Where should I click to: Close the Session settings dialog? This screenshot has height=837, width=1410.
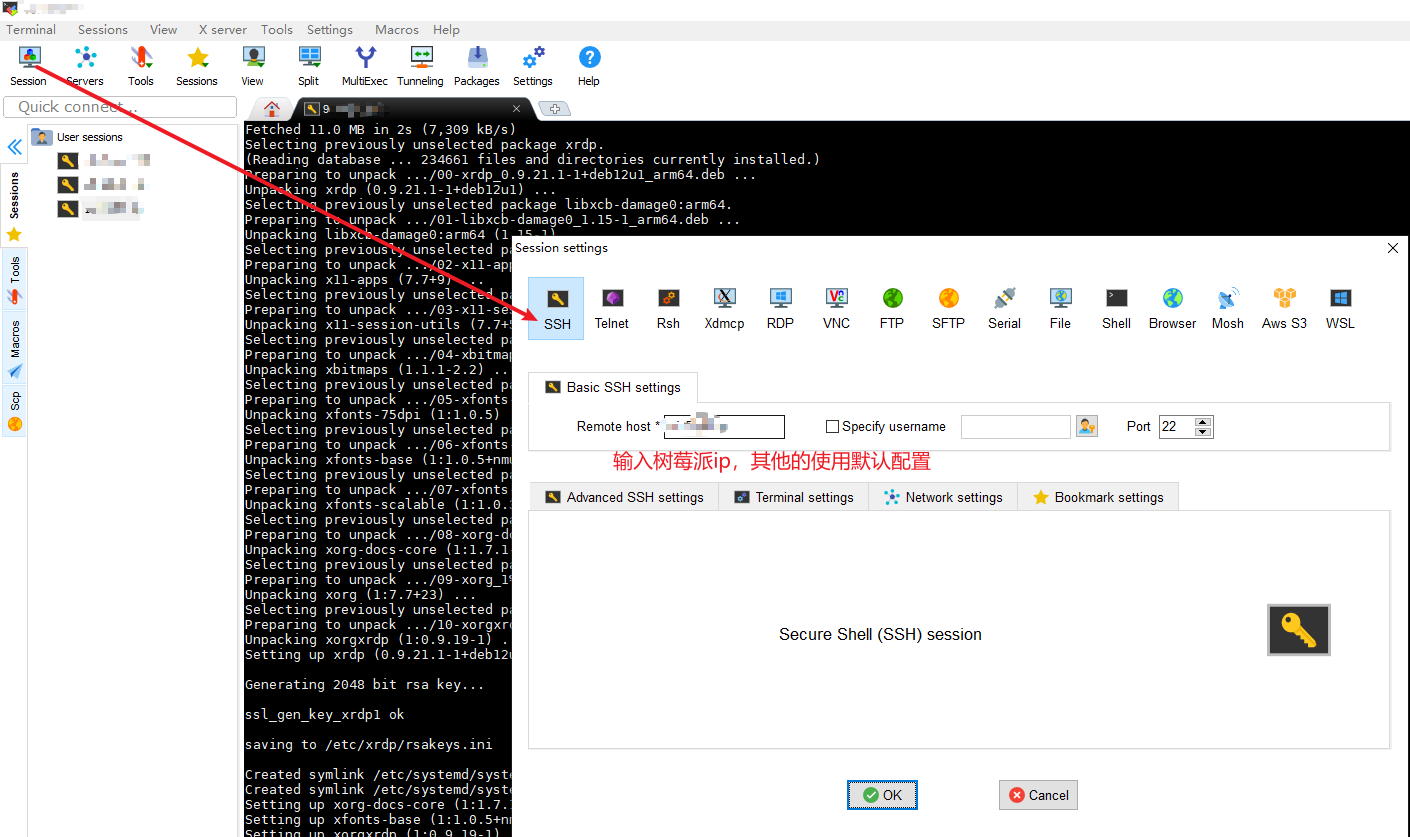pyautogui.click(x=1392, y=248)
